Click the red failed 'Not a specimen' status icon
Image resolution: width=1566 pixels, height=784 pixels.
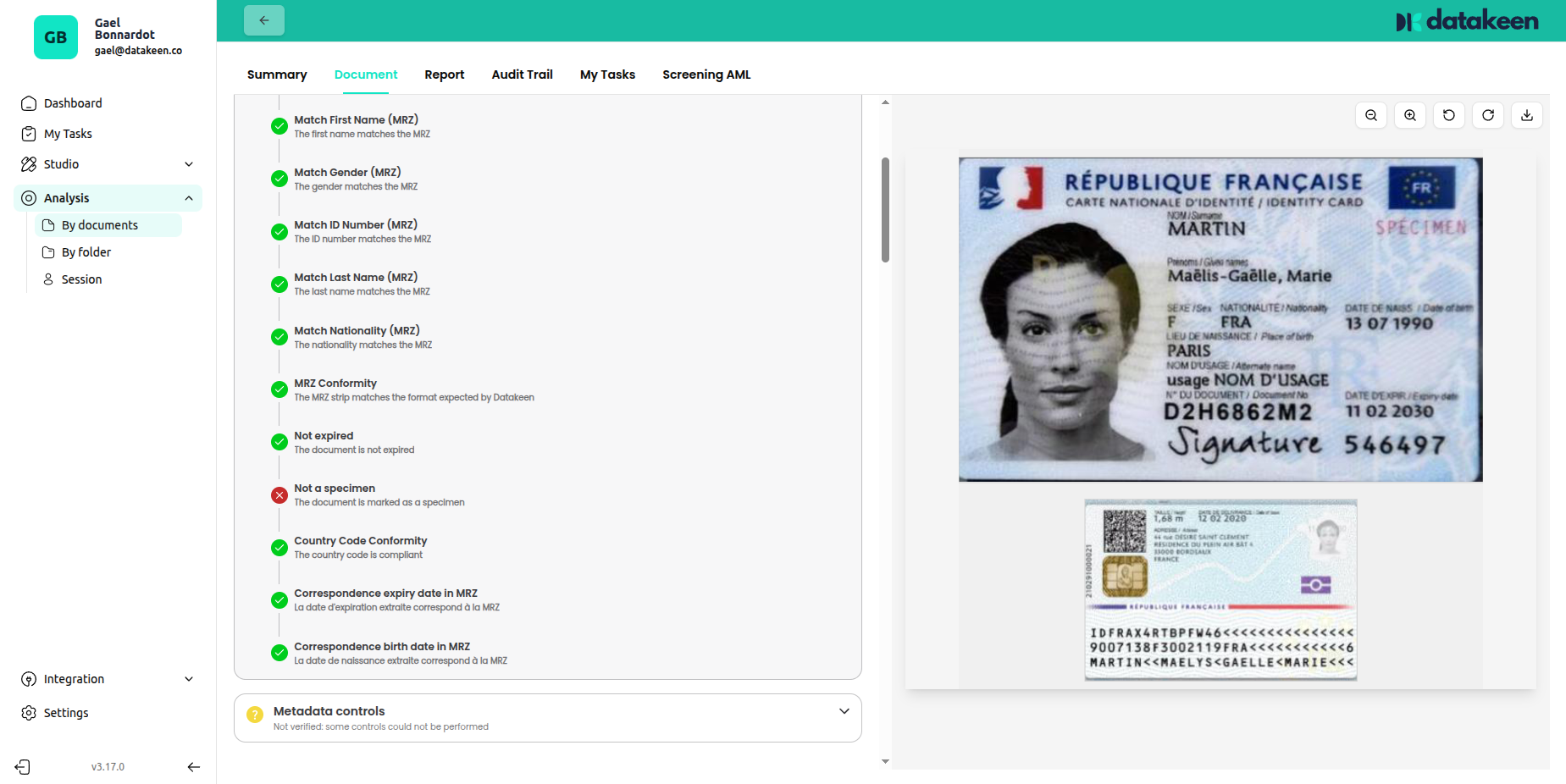[x=279, y=495]
